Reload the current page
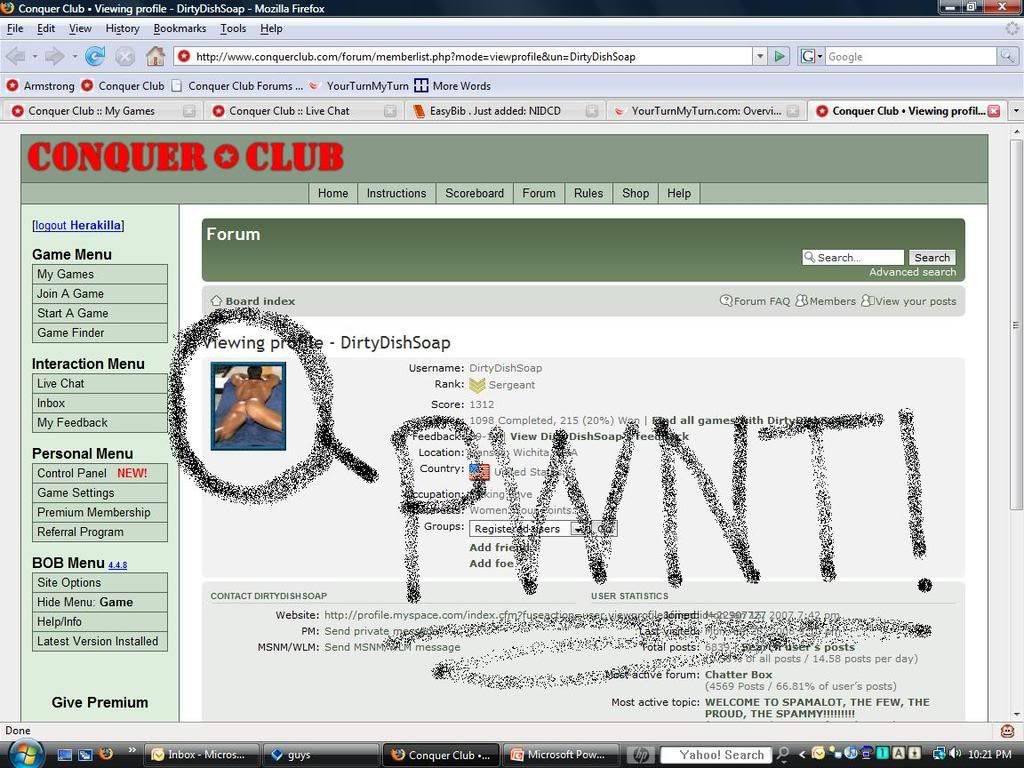The image size is (1024, 768). (x=95, y=57)
